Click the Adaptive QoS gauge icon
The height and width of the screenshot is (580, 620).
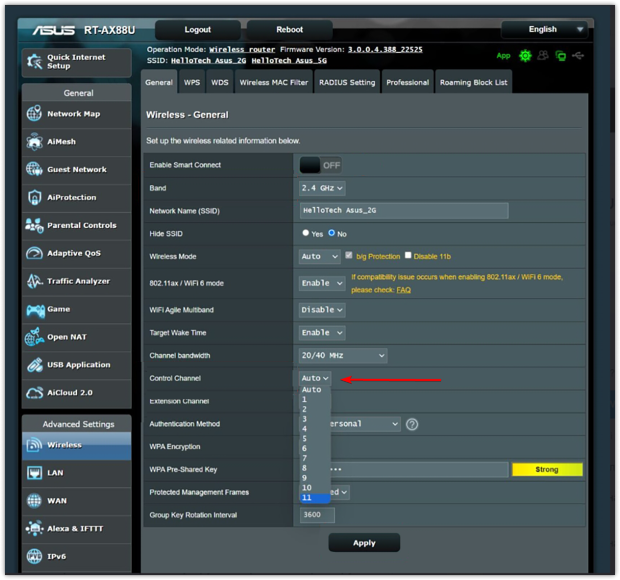pyautogui.click(x=34, y=253)
